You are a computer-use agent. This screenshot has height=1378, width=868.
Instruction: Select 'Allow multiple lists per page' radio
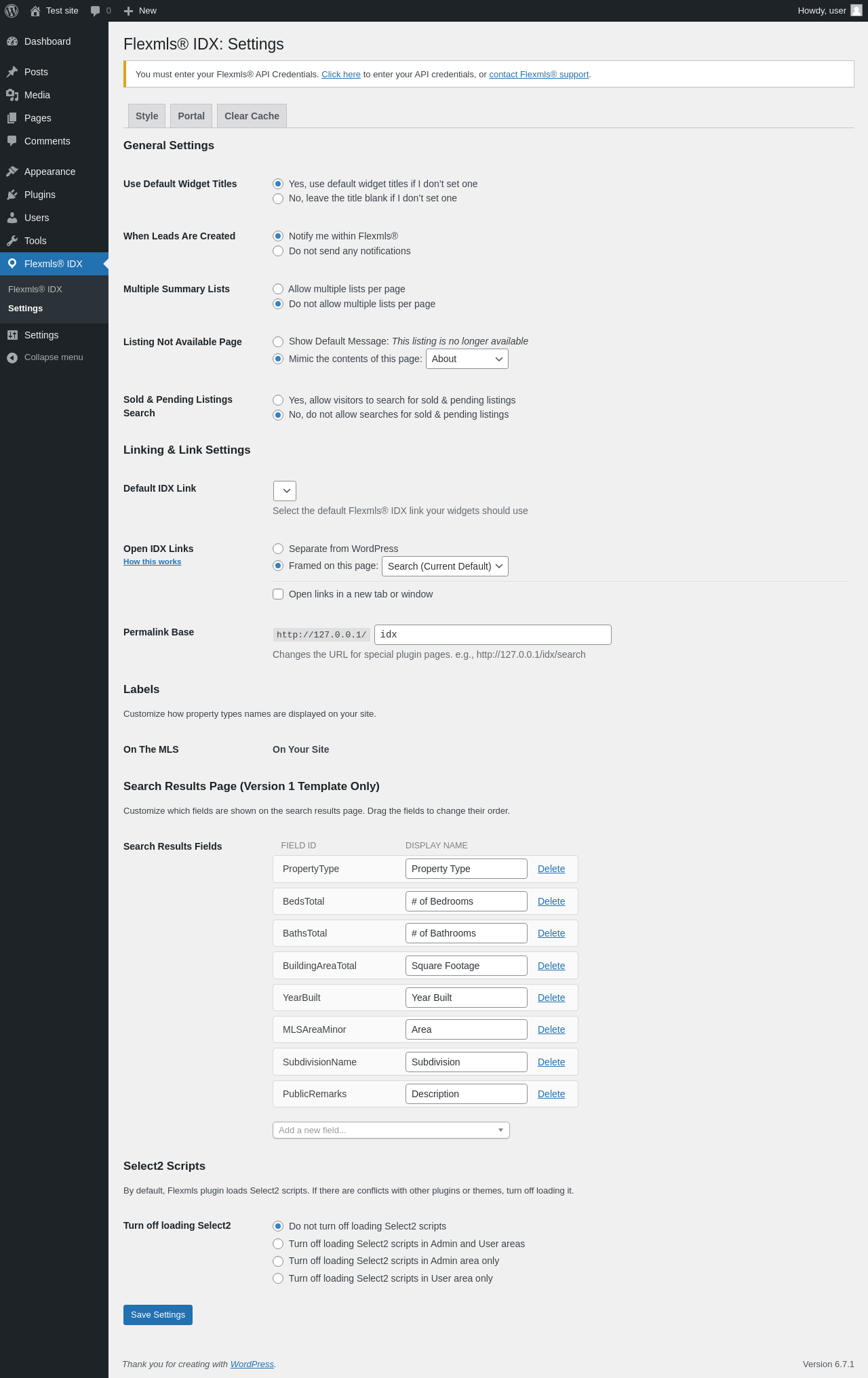click(x=278, y=289)
